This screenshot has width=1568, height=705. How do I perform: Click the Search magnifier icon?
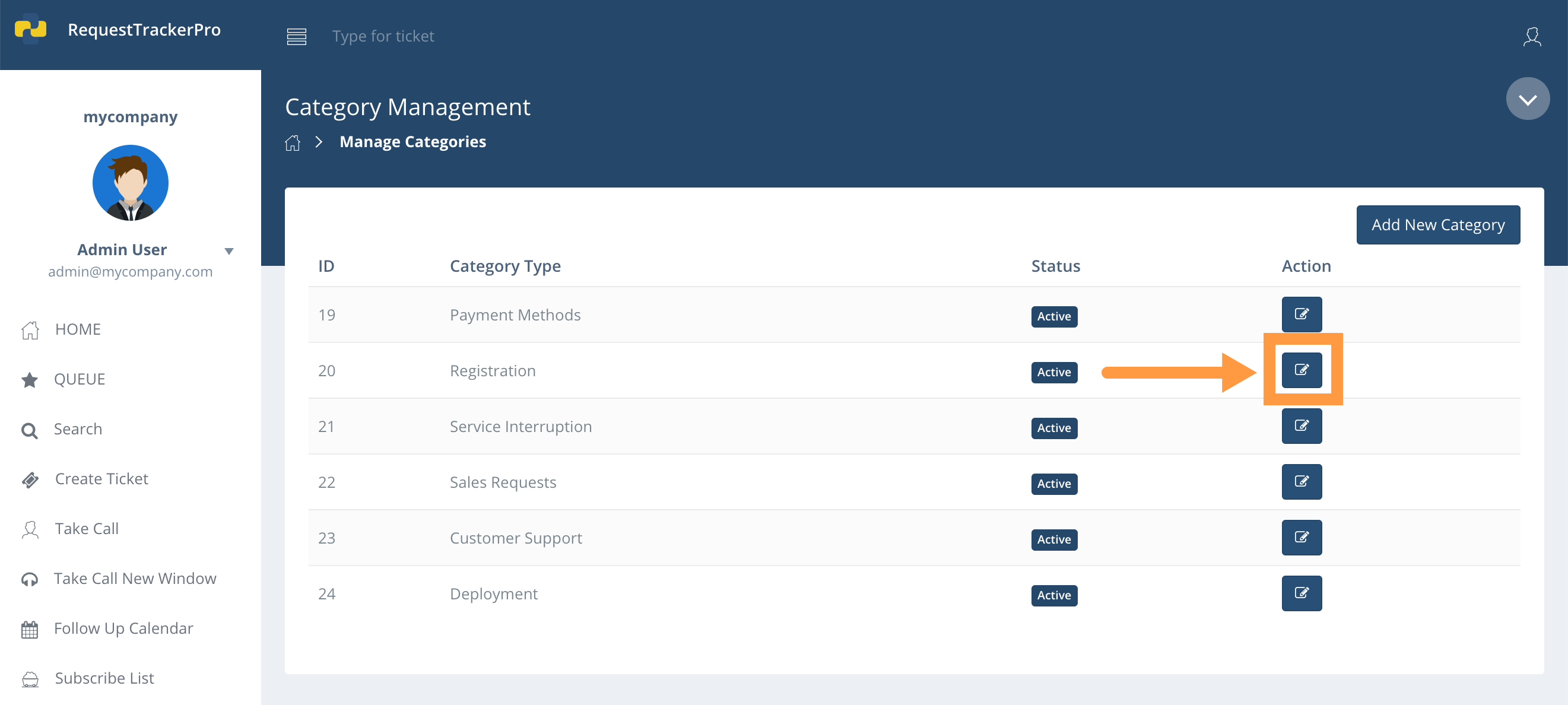pyautogui.click(x=29, y=429)
